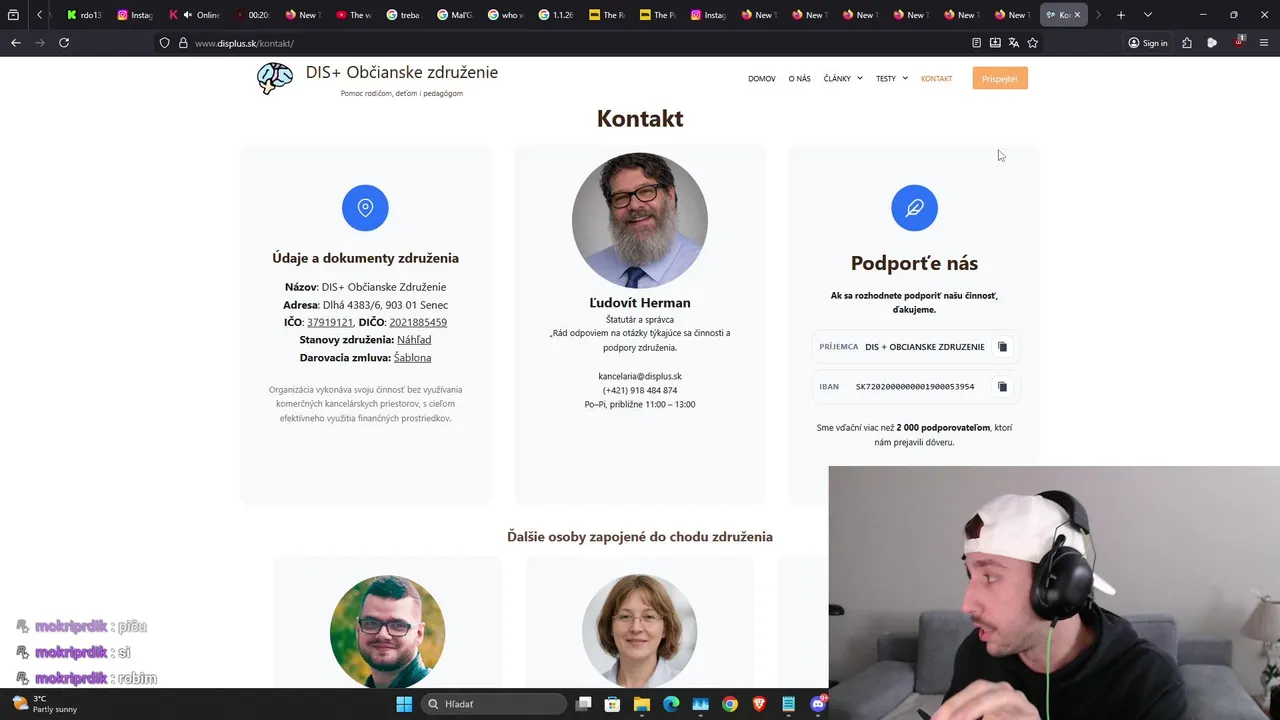Open the uBlock Origin extension icon

click(x=1239, y=42)
